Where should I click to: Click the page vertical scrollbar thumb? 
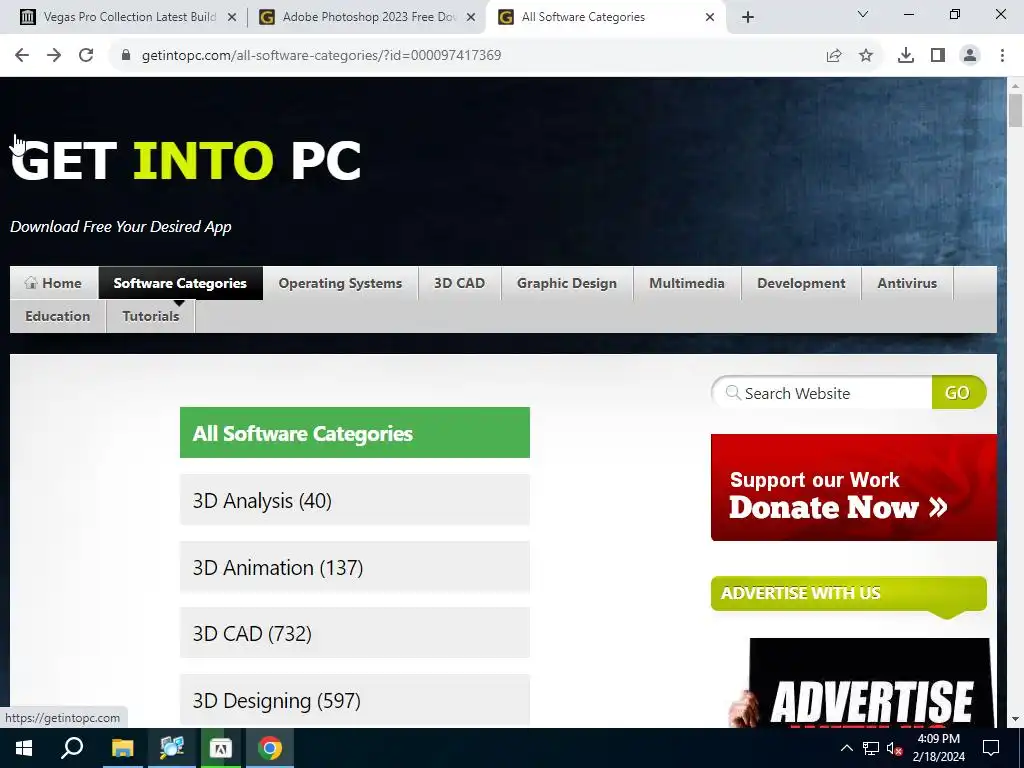tap(1015, 110)
